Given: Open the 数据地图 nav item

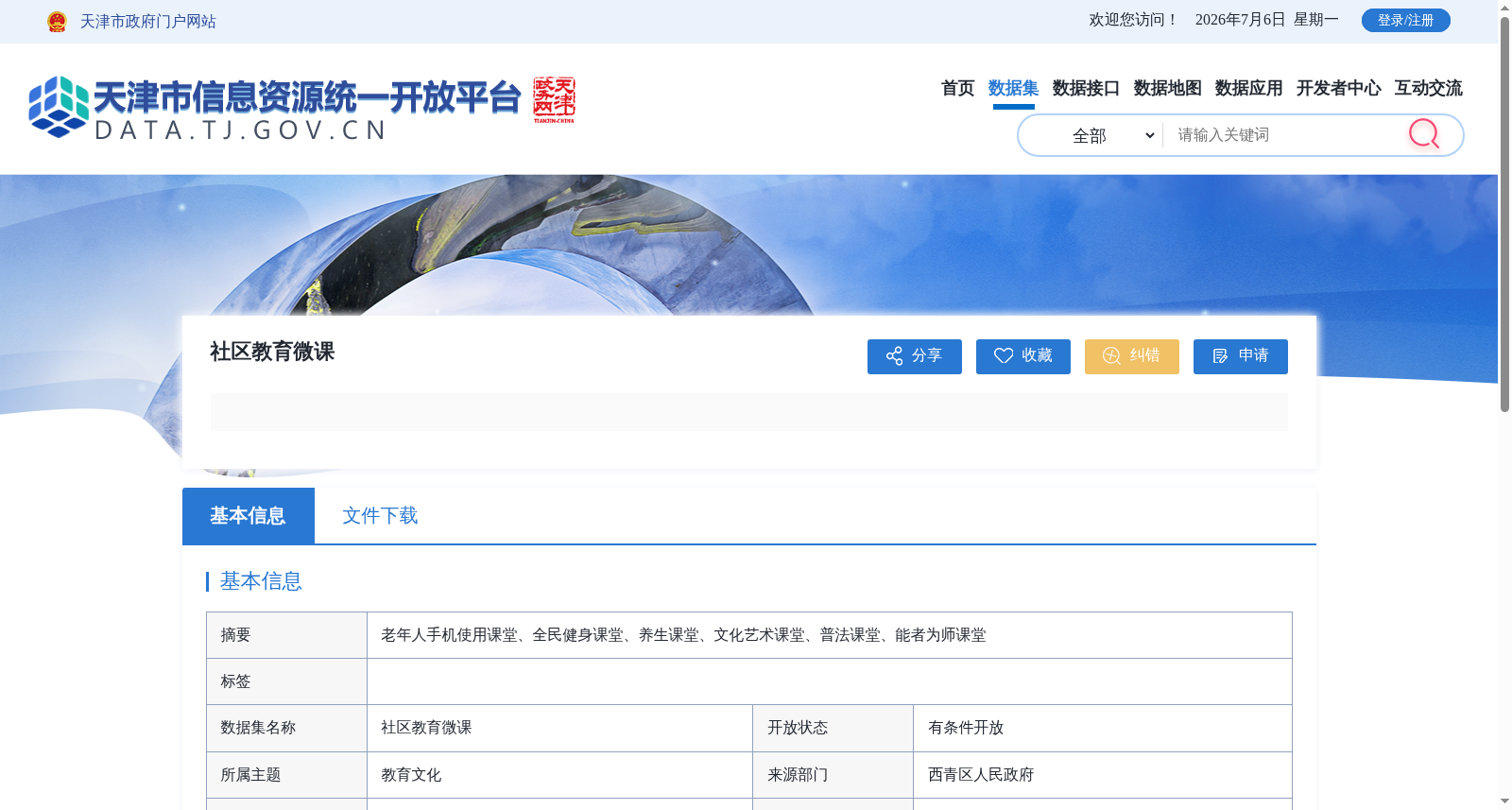Looking at the screenshot, I should 1167,88.
